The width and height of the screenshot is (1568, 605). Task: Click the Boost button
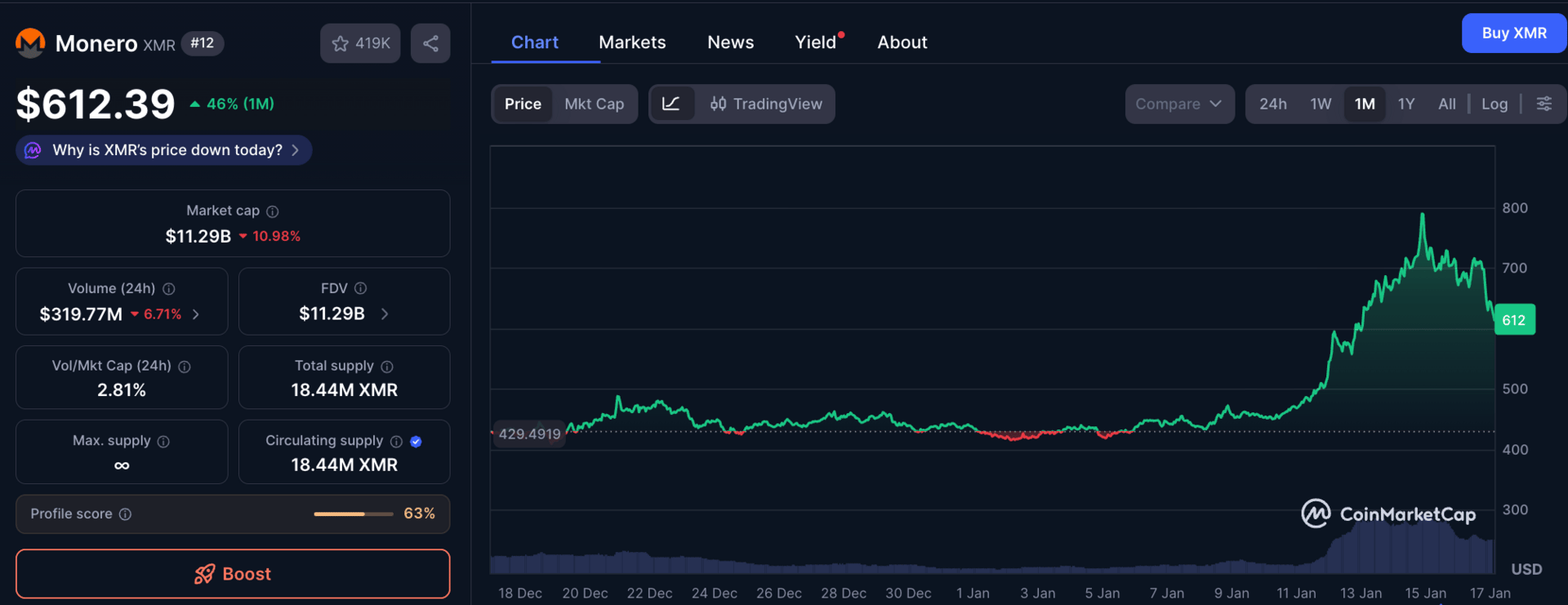click(x=233, y=574)
